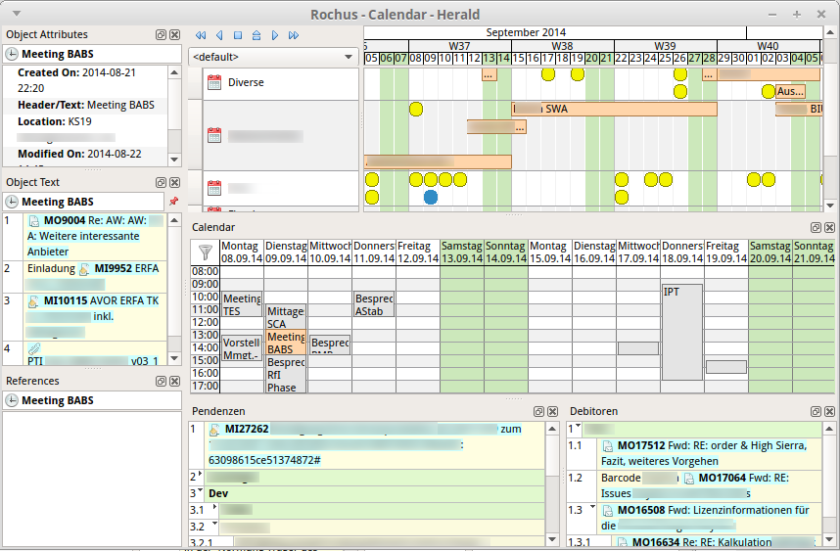
Task: Close the Debitoren panel
Action: tap(829, 411)
